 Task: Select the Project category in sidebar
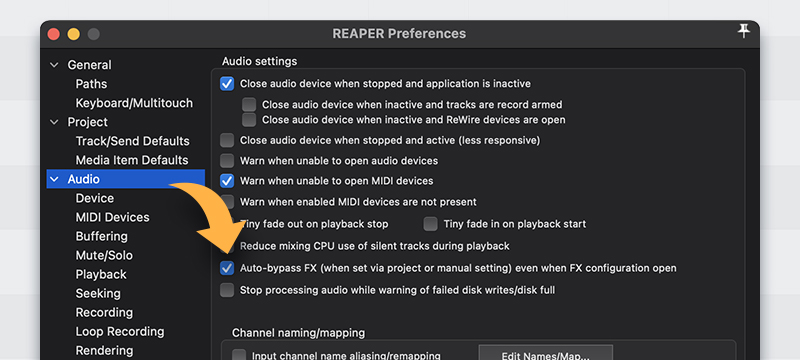point(88,122)
